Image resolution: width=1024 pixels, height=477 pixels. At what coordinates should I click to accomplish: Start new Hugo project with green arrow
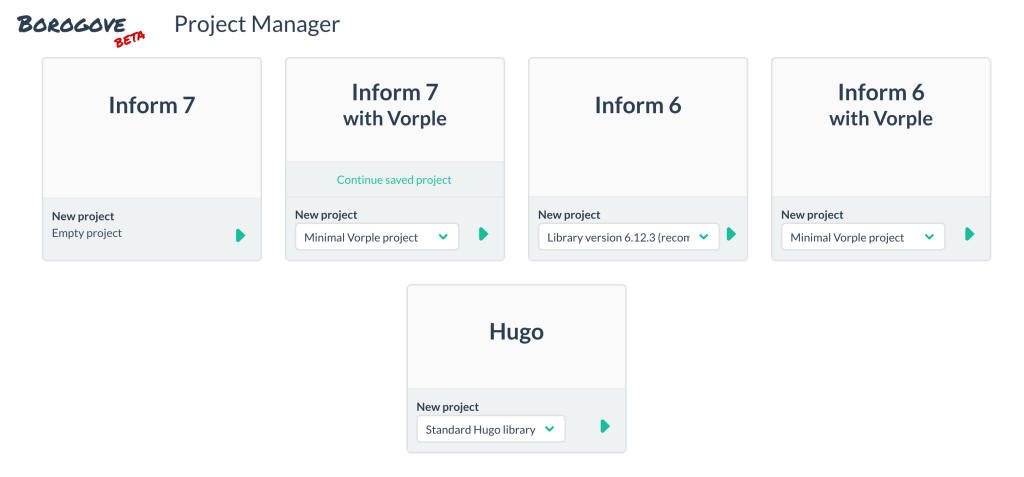[x=605, y=426]
